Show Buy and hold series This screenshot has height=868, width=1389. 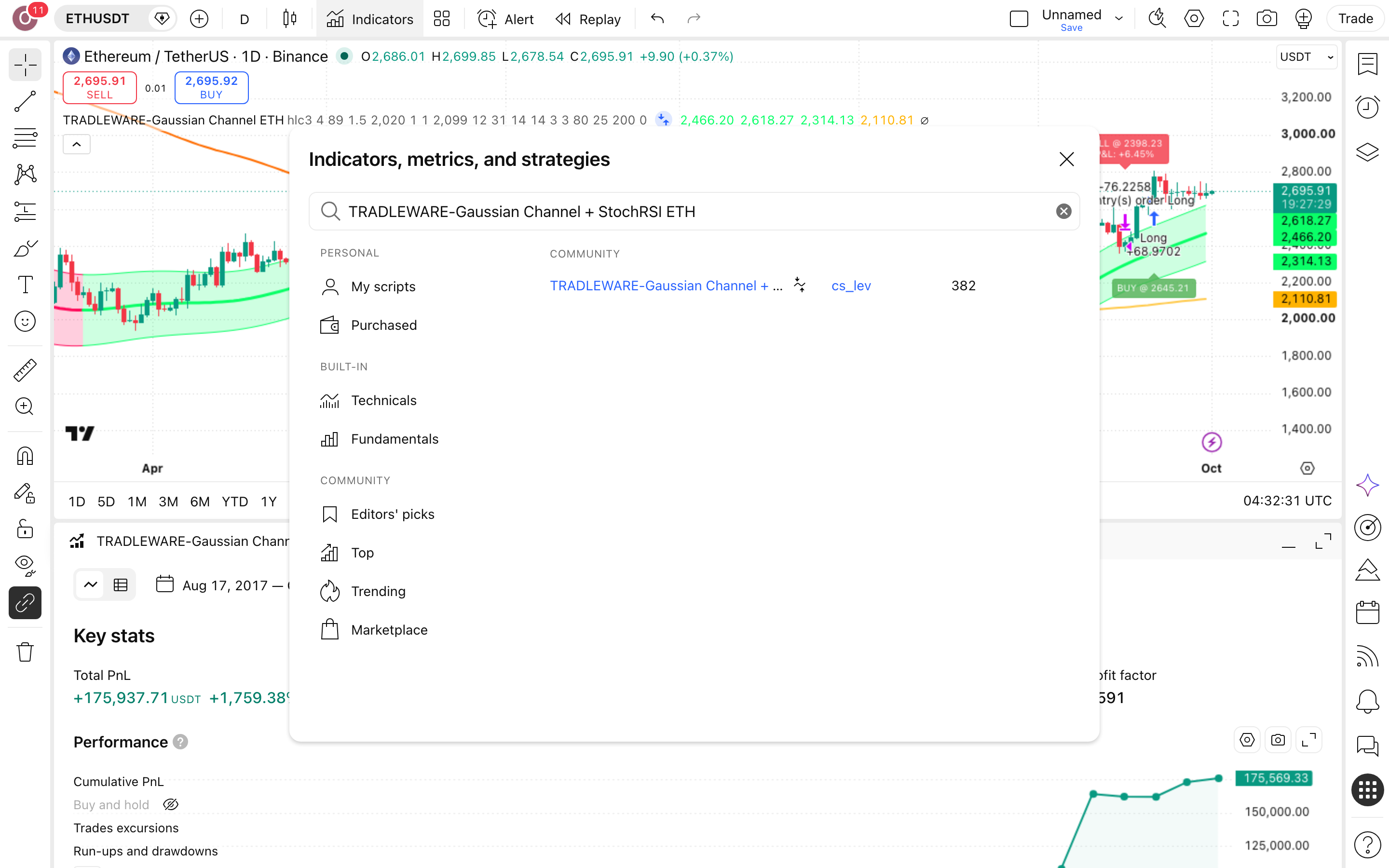coord(170,805)
